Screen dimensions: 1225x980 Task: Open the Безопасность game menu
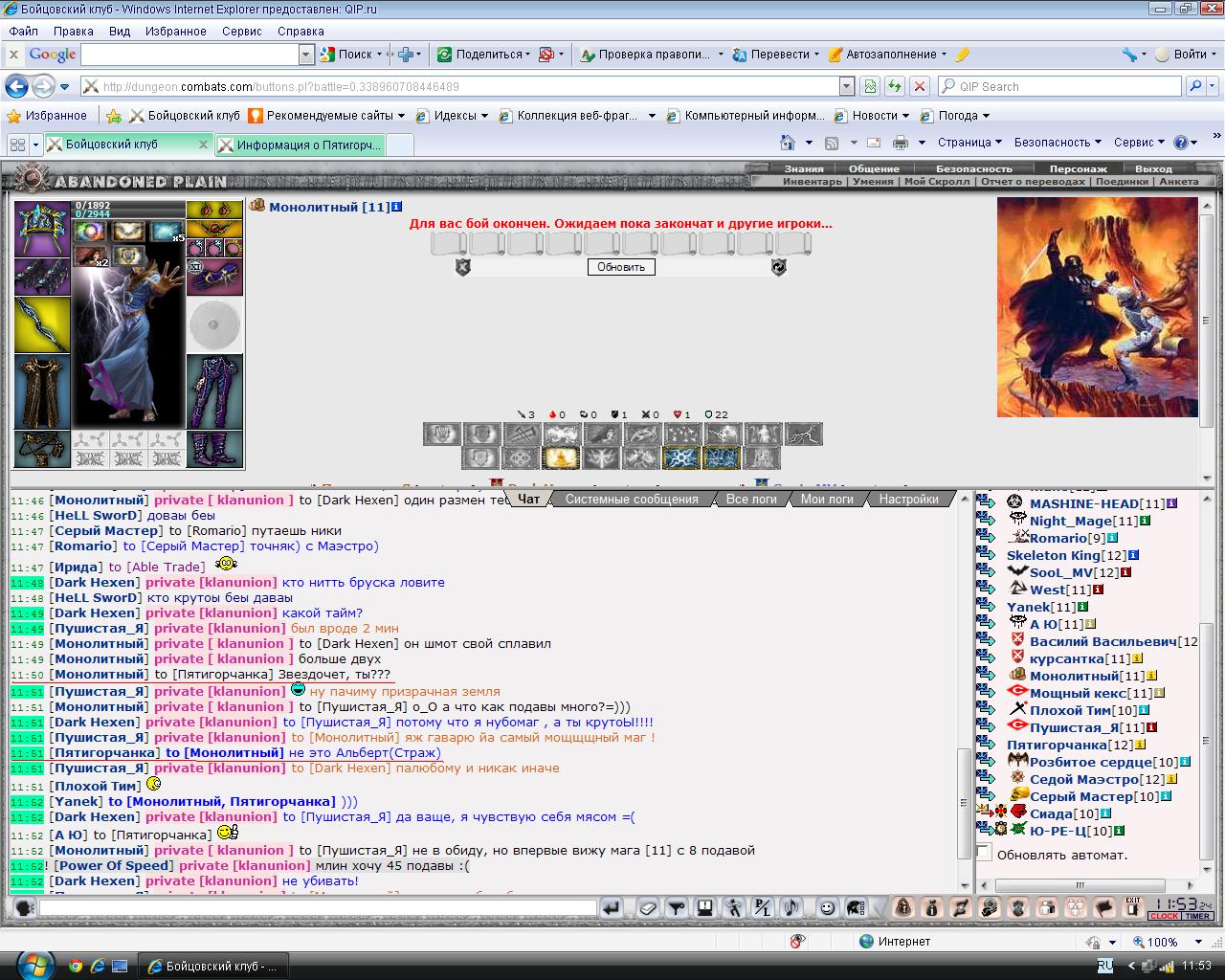pyautogui.click(x=973, y=168)
